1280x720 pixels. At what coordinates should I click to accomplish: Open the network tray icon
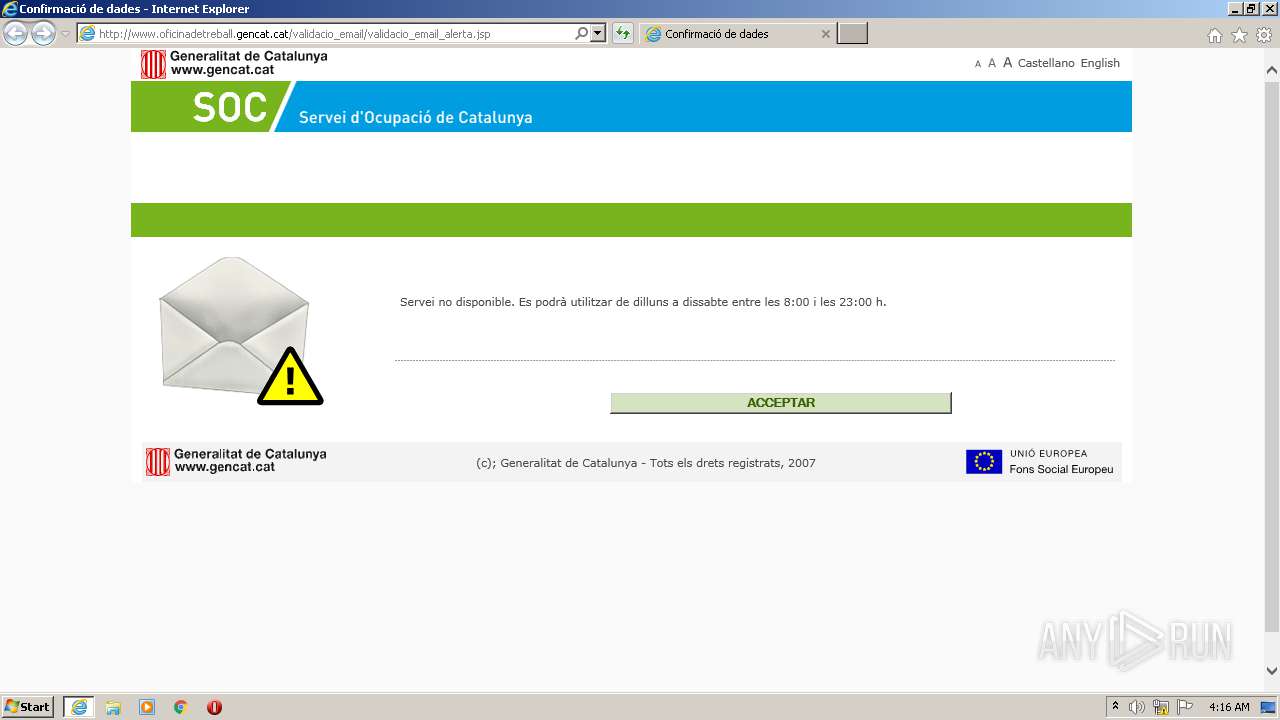[1161, 707]
